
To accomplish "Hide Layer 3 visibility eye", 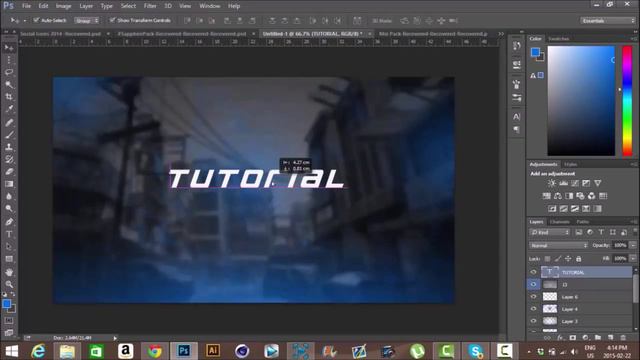I will (533, 321).
